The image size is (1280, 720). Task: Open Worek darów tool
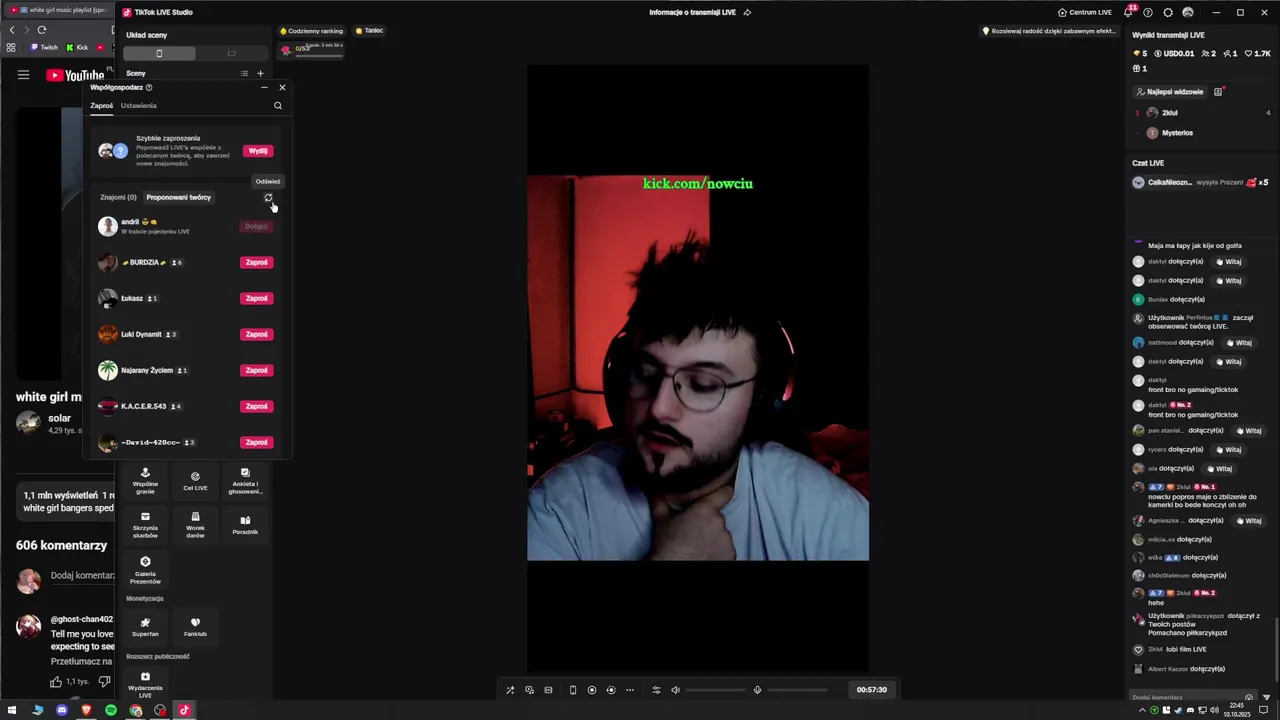pyautogui.click(x=195, y=525)
